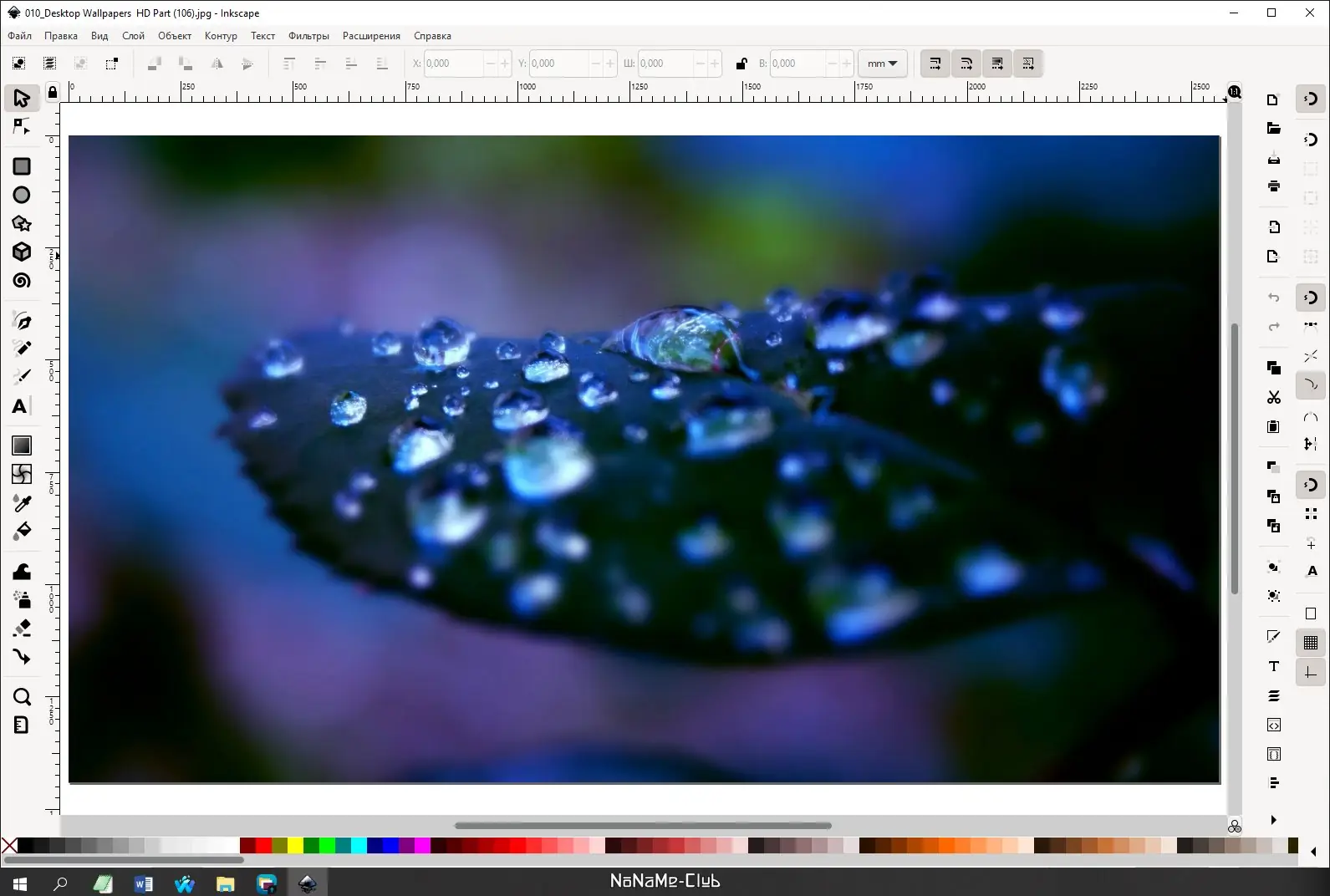Image resolution: width=1330 pixels, height=896 pixels.
Task: Toggle snapping to page border
Action: pyautogui.click(x=1310, y=613)
